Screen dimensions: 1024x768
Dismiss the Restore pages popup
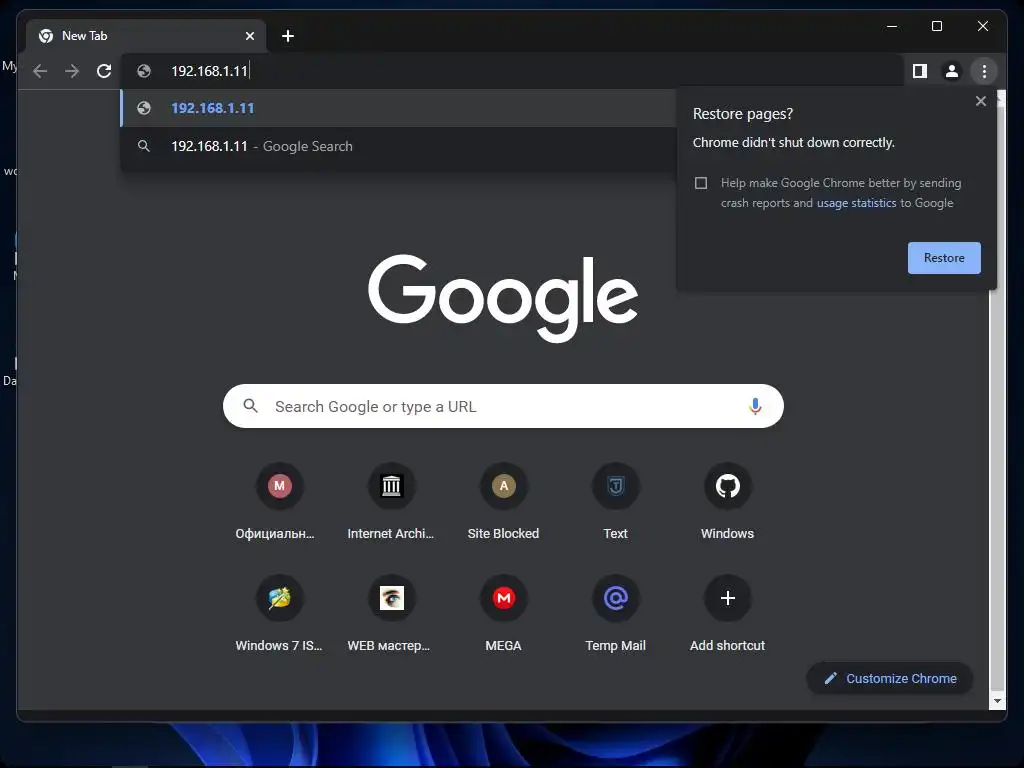(980, 101)
